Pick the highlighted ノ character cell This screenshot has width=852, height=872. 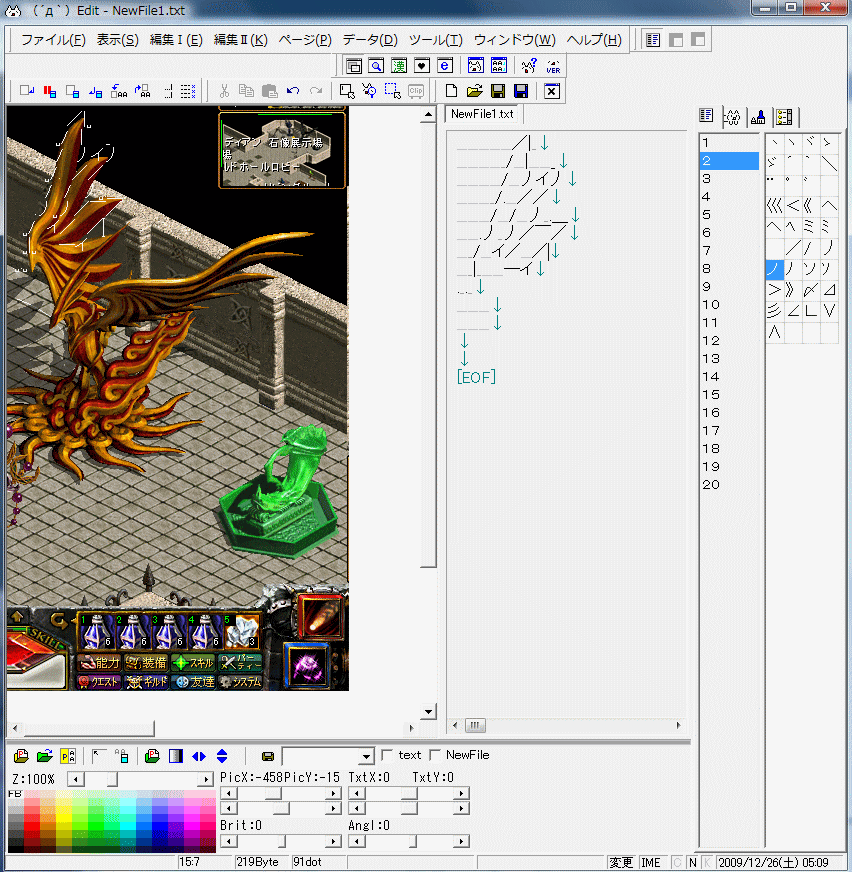(775, 269)
